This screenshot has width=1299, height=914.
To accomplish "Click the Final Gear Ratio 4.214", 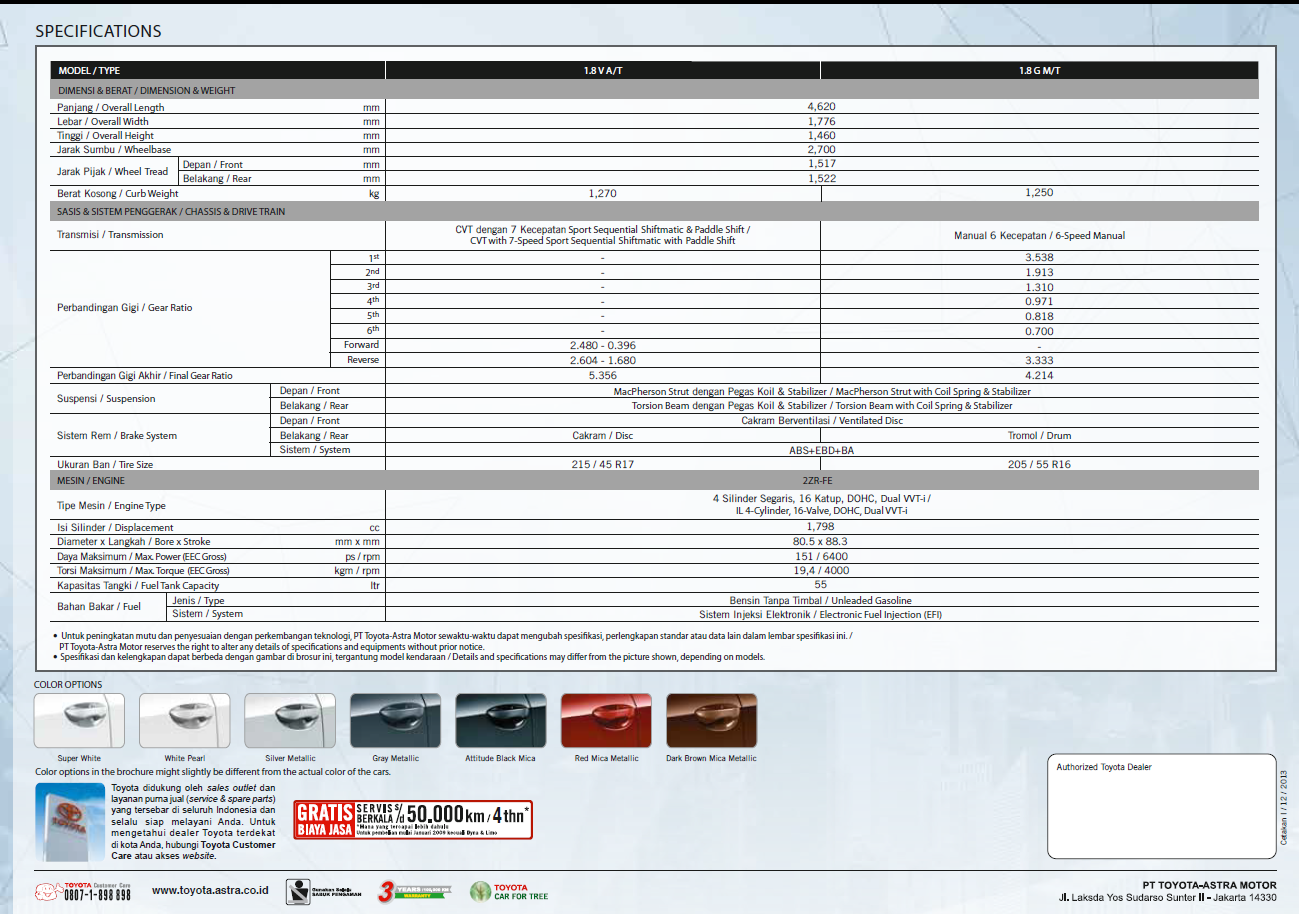I will pyautogui.click(x=1039, y=376).
